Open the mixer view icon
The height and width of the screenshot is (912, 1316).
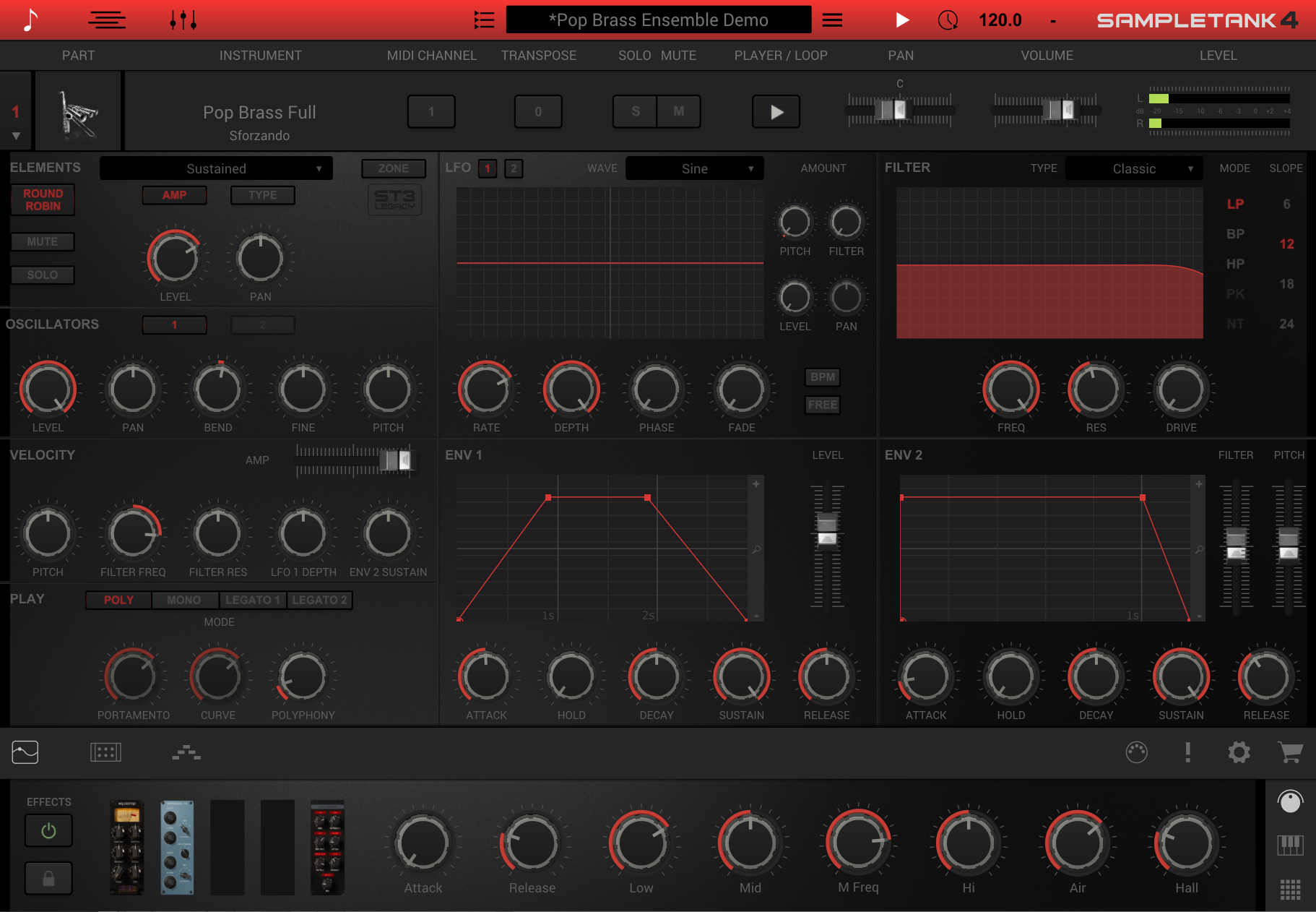click(x=183, y=20)
